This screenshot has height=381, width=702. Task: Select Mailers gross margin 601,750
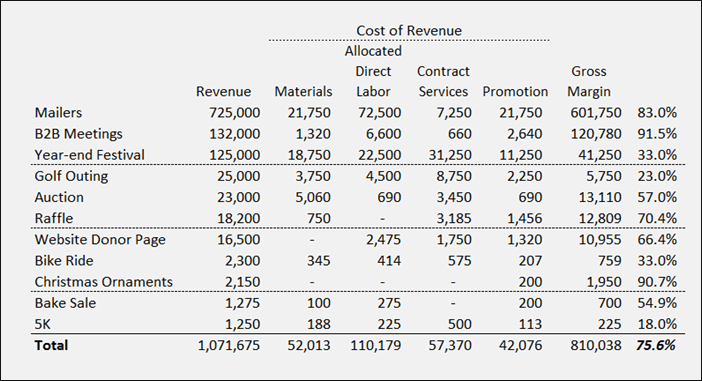click(x=595, y=112)
